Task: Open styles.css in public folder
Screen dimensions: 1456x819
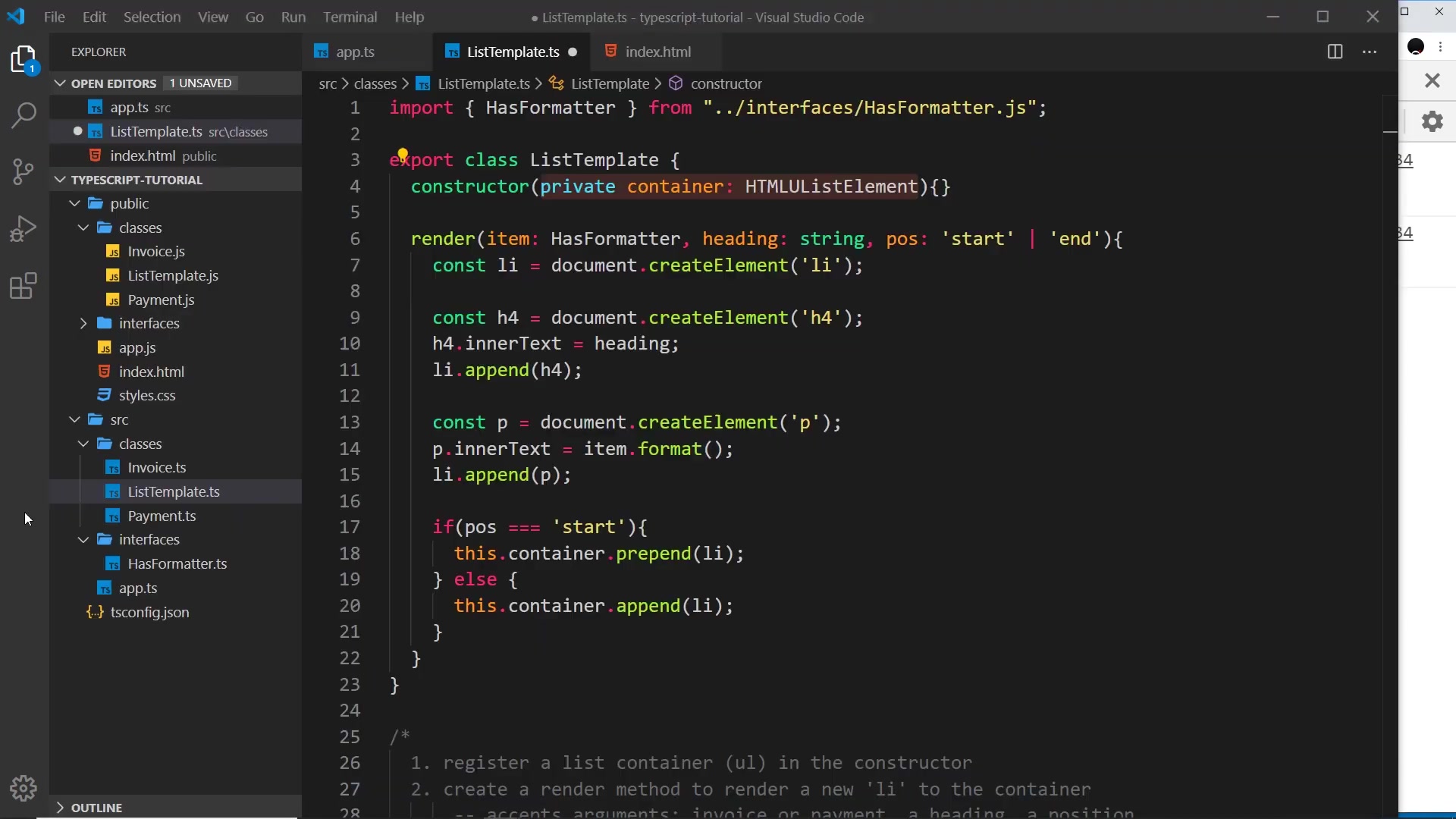Action: coord(146,395)
